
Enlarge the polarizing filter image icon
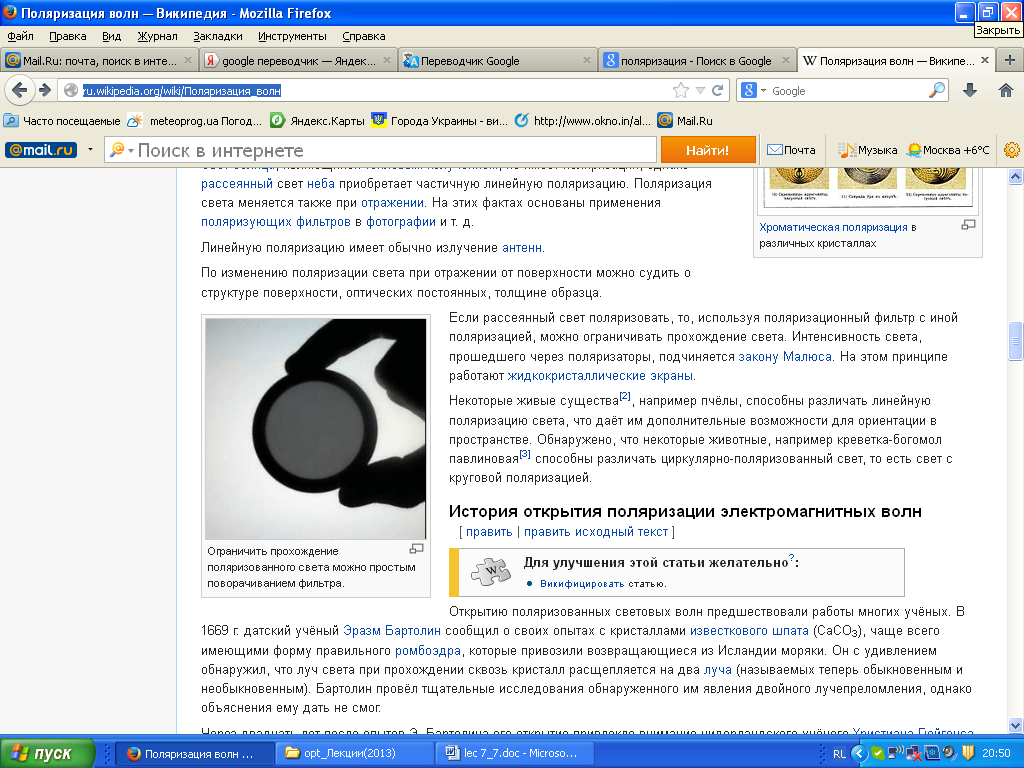click(x=416, y=549)
